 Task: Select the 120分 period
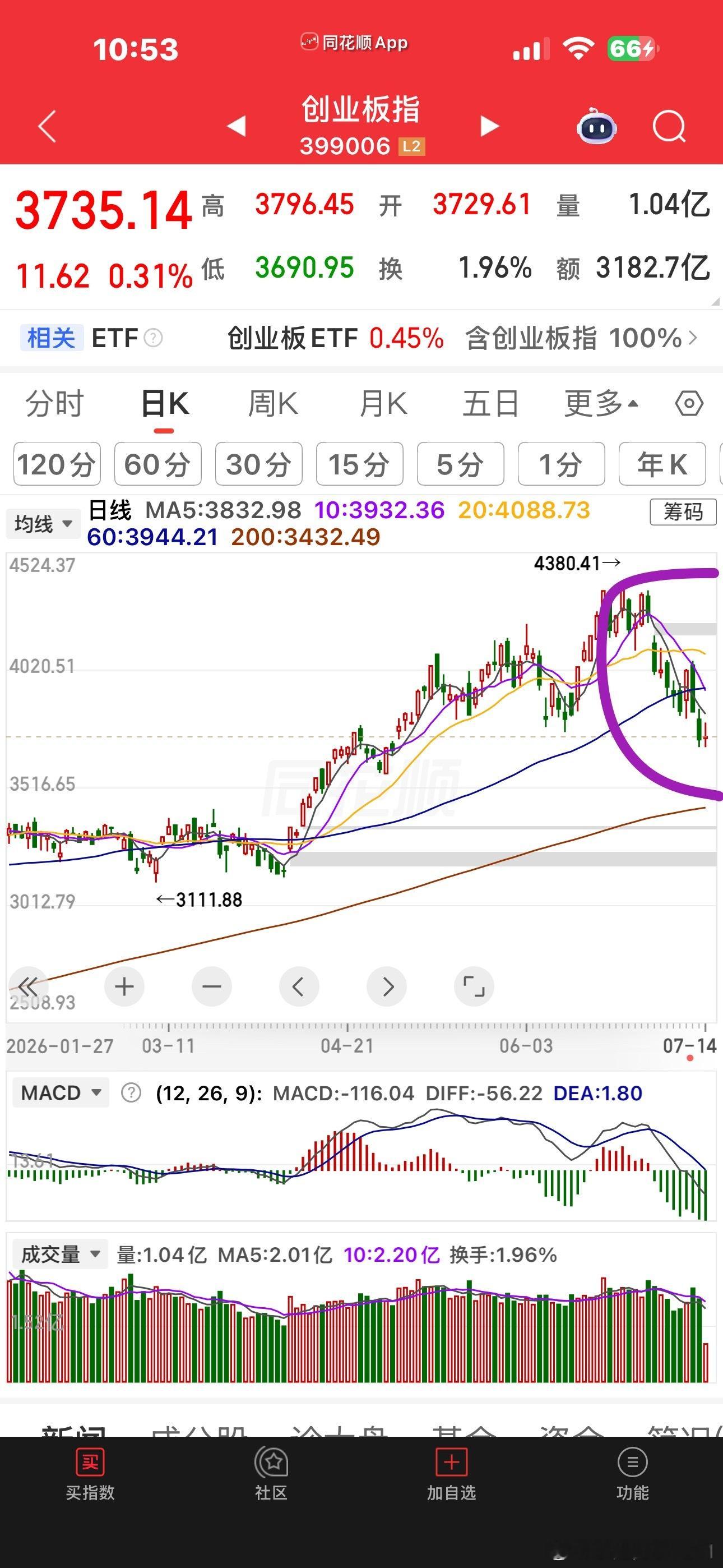pos(57,464)
